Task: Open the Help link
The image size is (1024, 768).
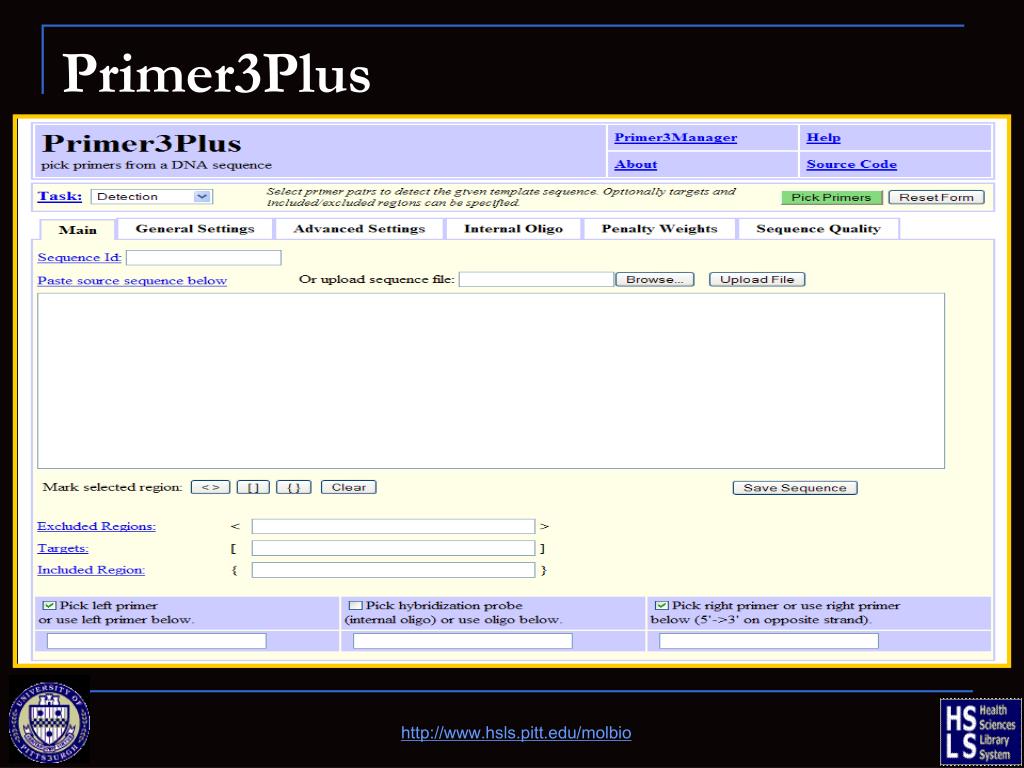Action: [x=823, y=137]
